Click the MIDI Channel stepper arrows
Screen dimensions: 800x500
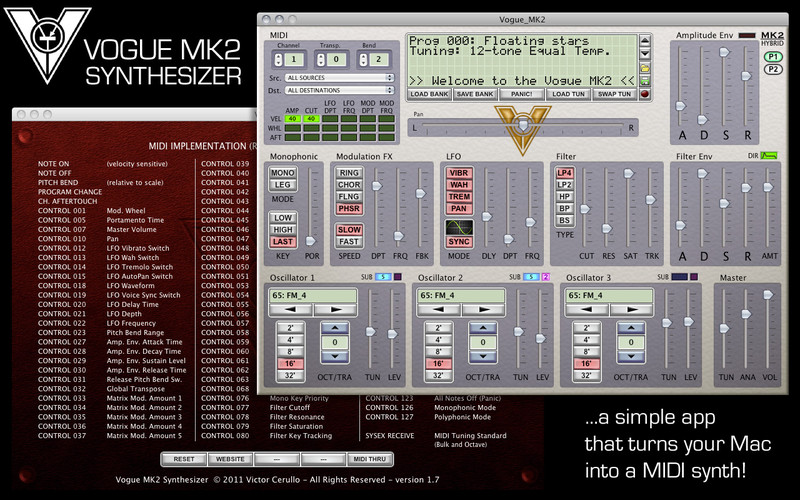(x=278, y=60)
